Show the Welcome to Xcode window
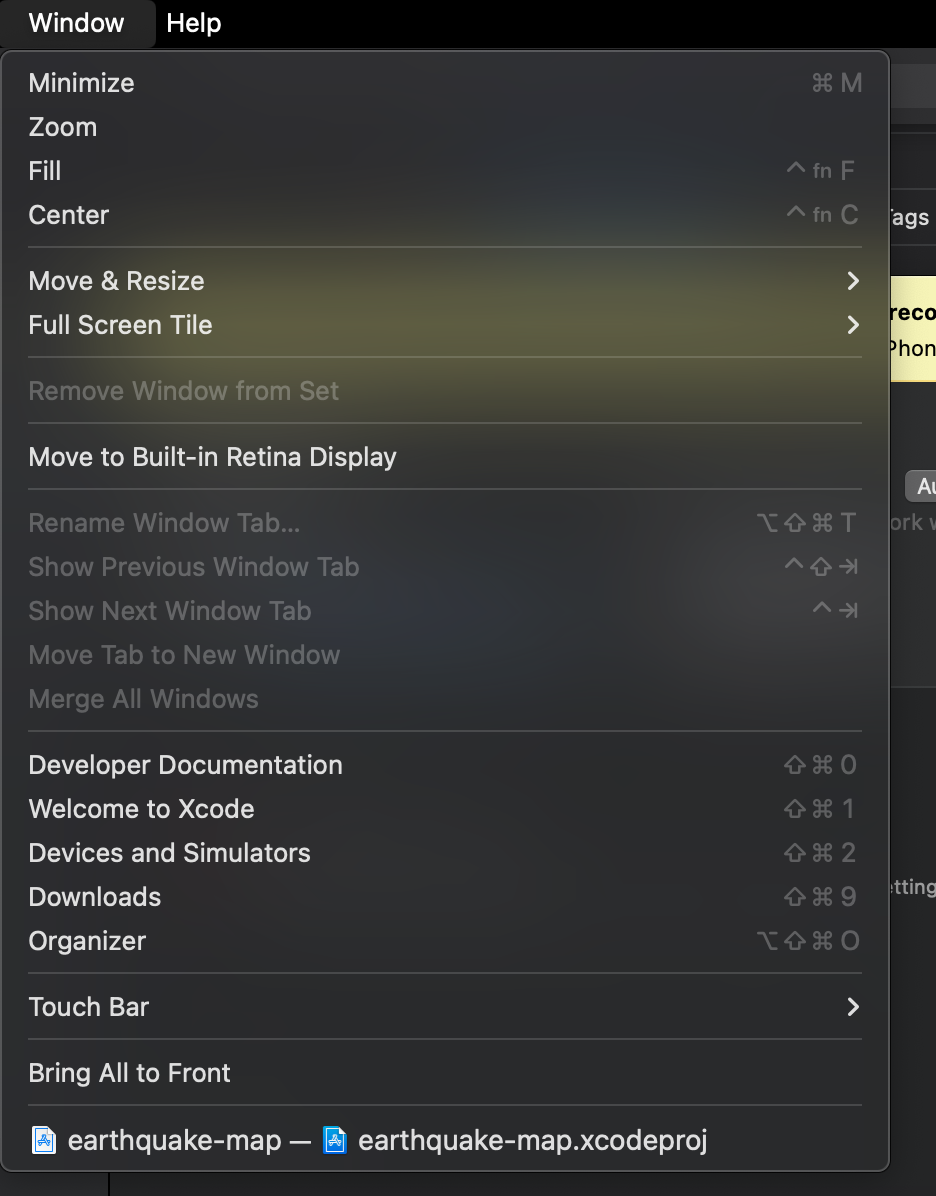This screenshot has height=1196, width=936. click(445, 809)
